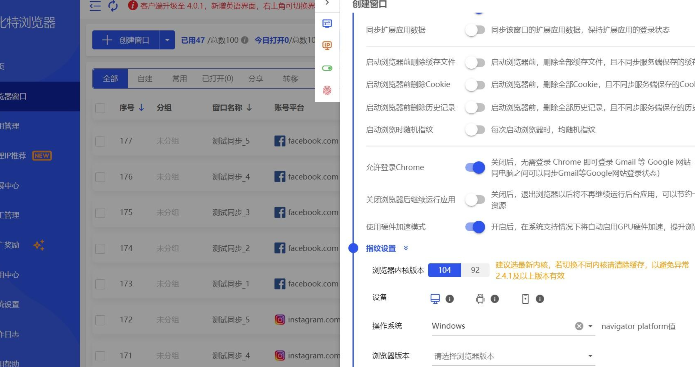The width and height of the screenshot is (695, 367).
Task: Check the checkbox for row 177
Action: (100, 141)
